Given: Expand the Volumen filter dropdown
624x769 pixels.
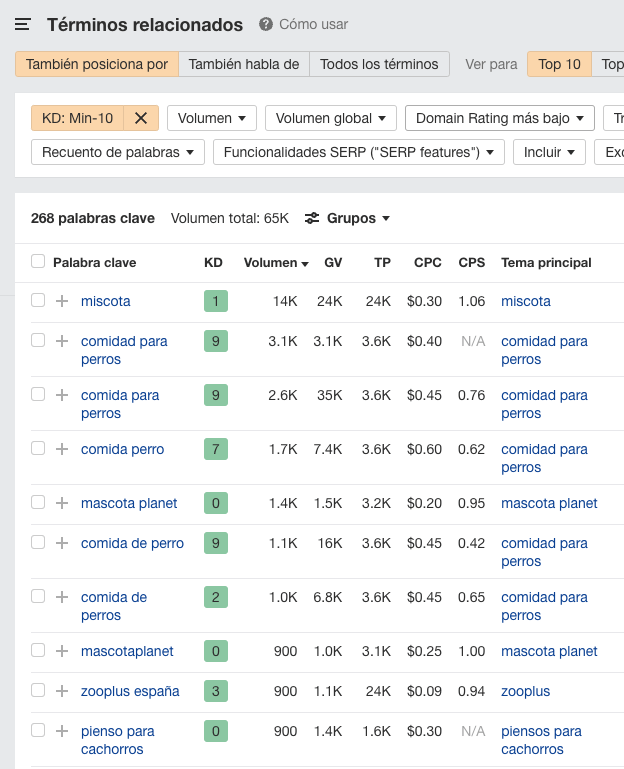Looking at the screenshot, I should [211, 118].
